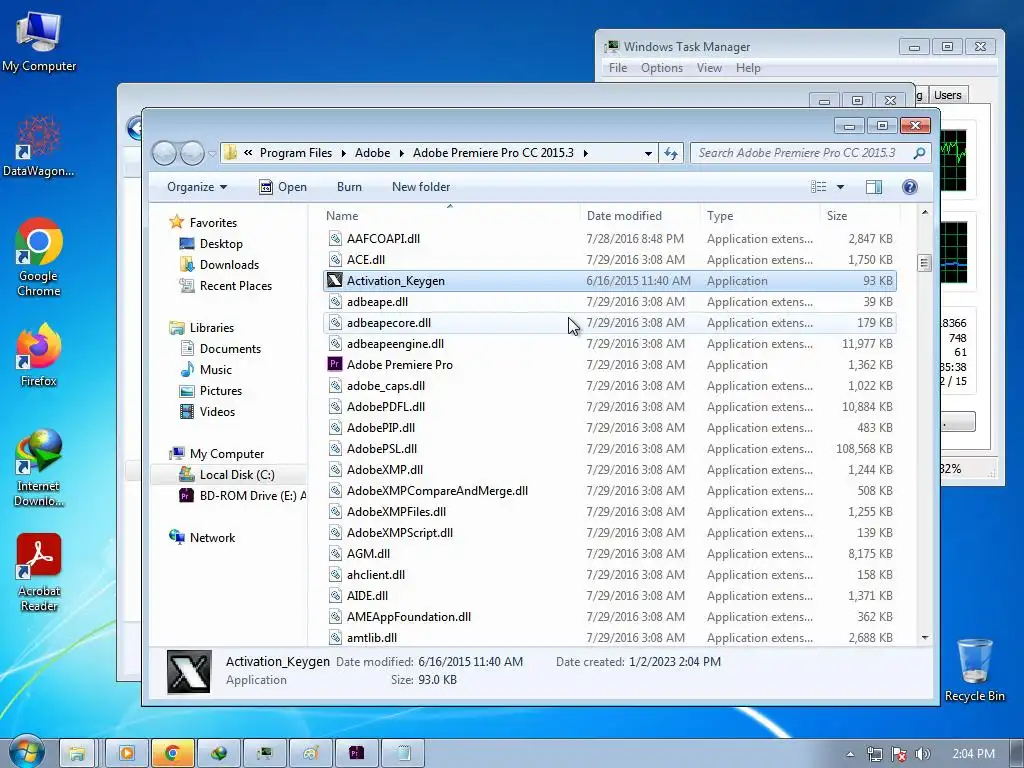Select Downloads under Favorites
The width and height of the screenshot is (1024, 768).
tap(219, 264)
